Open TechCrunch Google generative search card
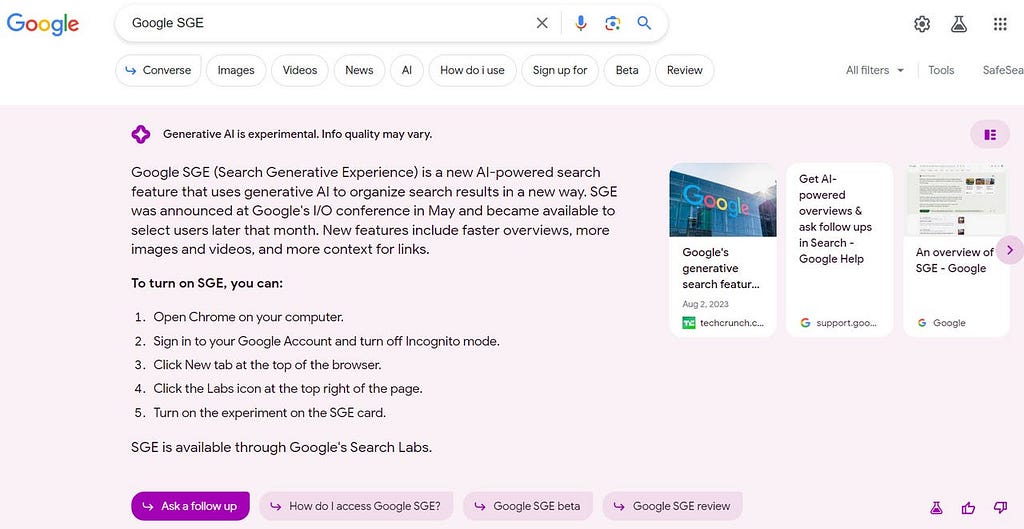 click(723, 249)
